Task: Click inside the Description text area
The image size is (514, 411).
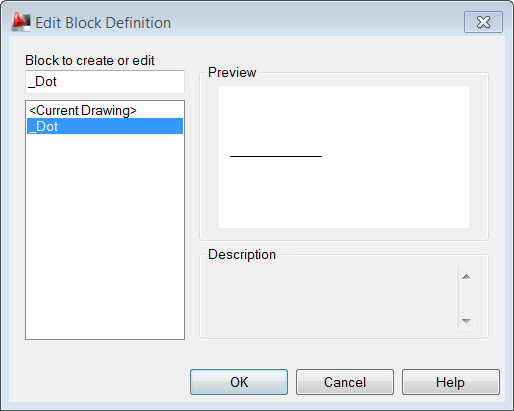Action: 329,299
